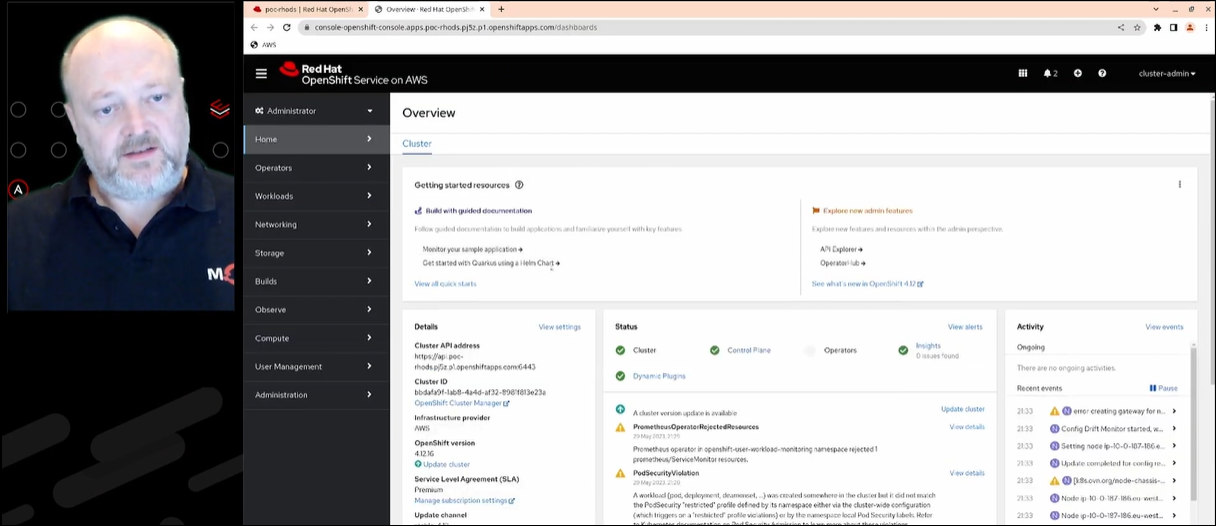
Task: Expand the Operators navigation section
Action: click(x=315, y=168)
